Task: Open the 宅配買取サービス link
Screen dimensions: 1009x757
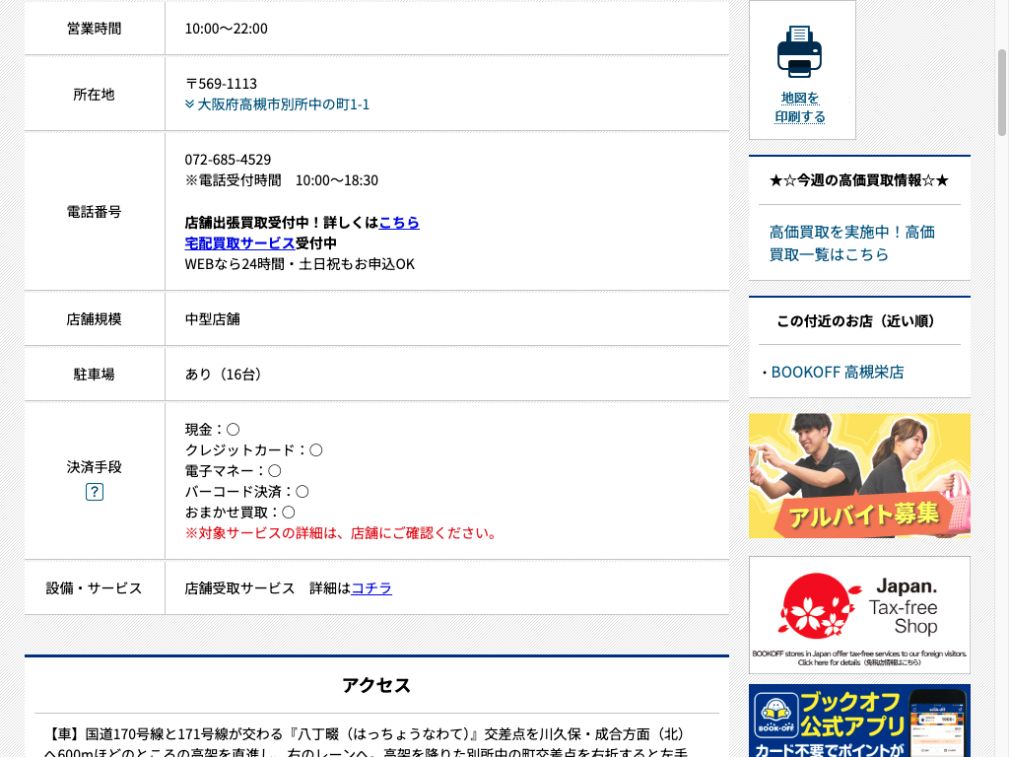Action: click(239, 243)
